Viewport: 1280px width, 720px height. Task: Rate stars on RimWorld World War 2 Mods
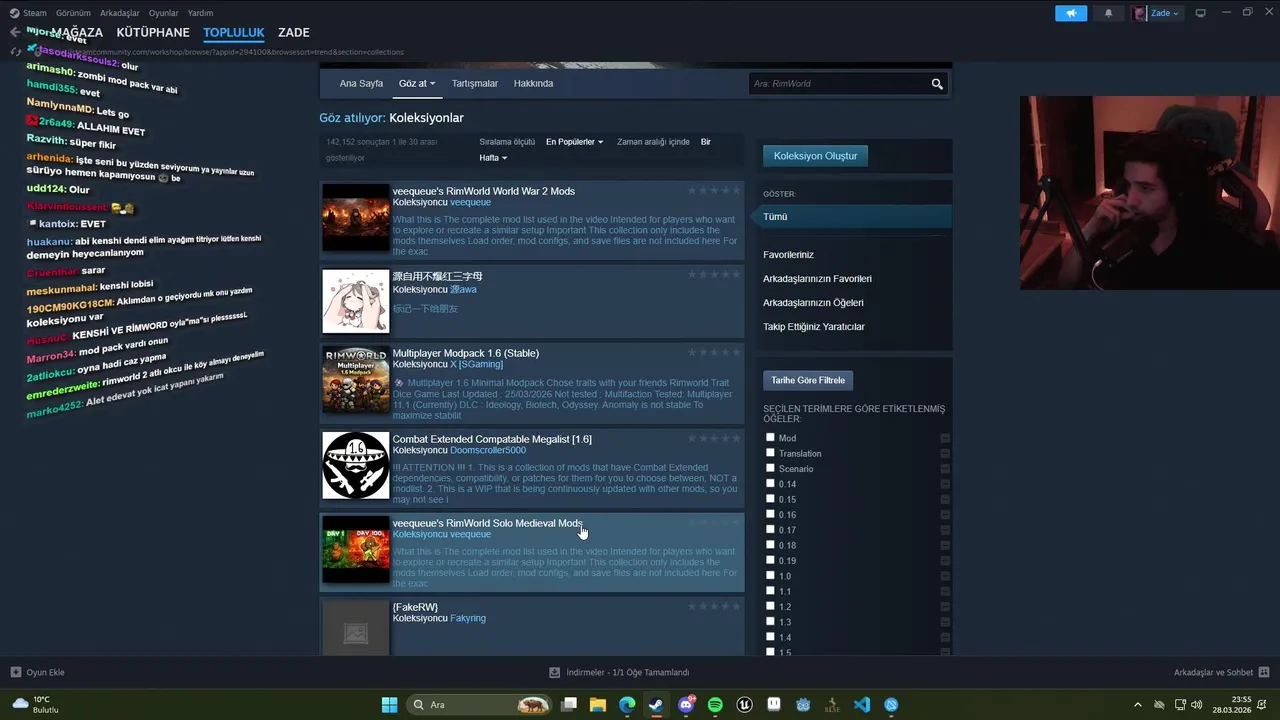pos(714,190)
